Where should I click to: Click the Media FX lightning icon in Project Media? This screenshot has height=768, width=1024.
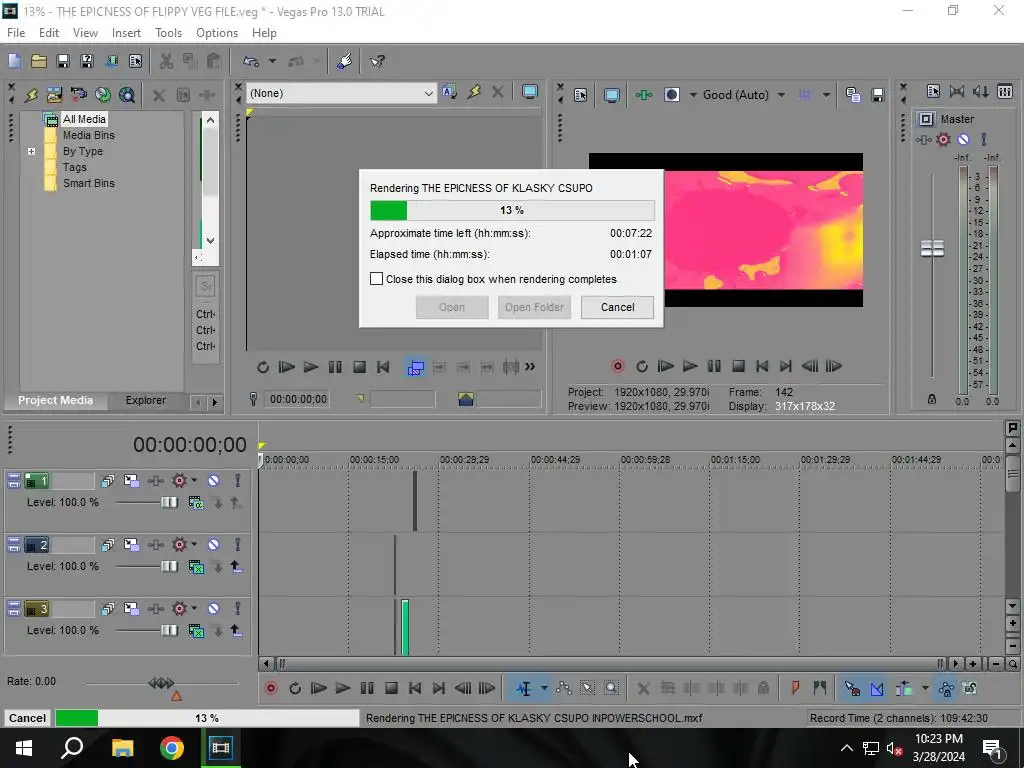point(31,95)
